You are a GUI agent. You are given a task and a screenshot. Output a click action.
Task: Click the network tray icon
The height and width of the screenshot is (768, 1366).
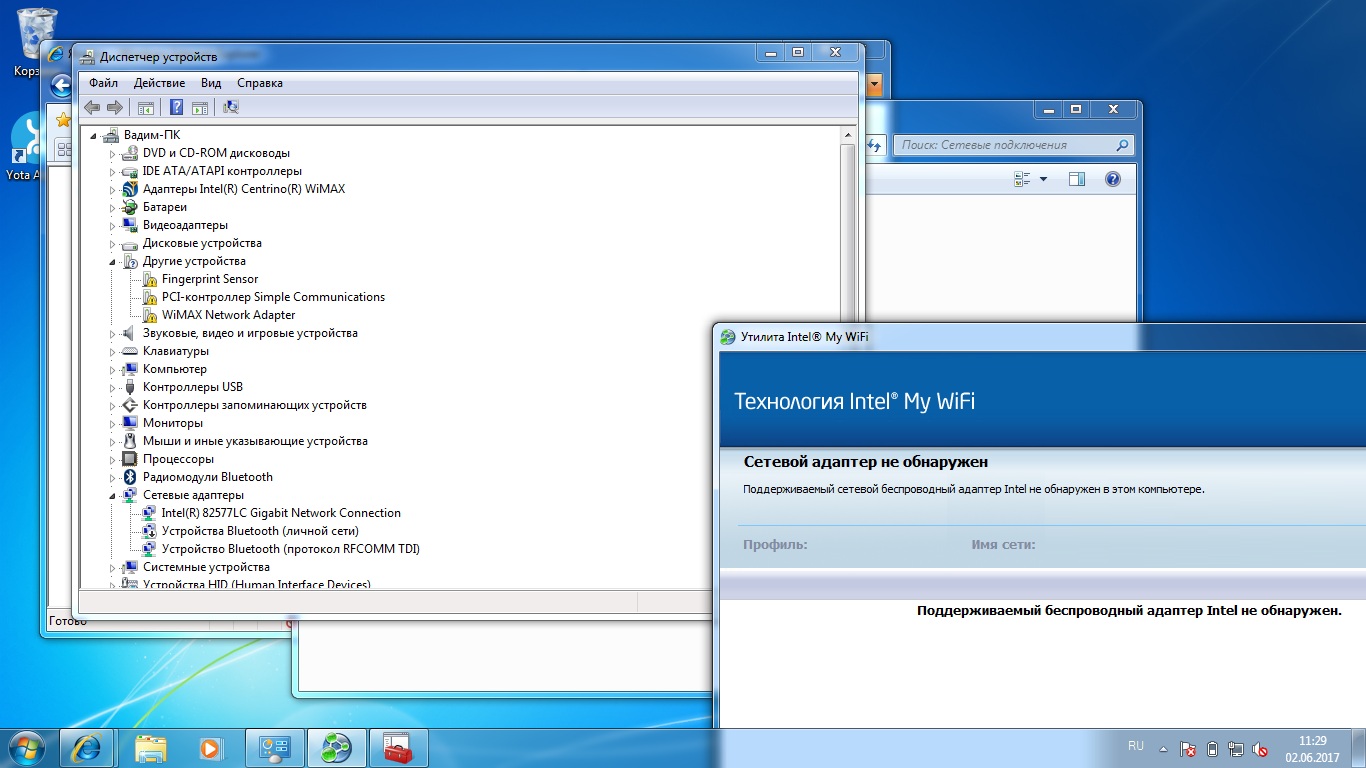(1237, 748)
